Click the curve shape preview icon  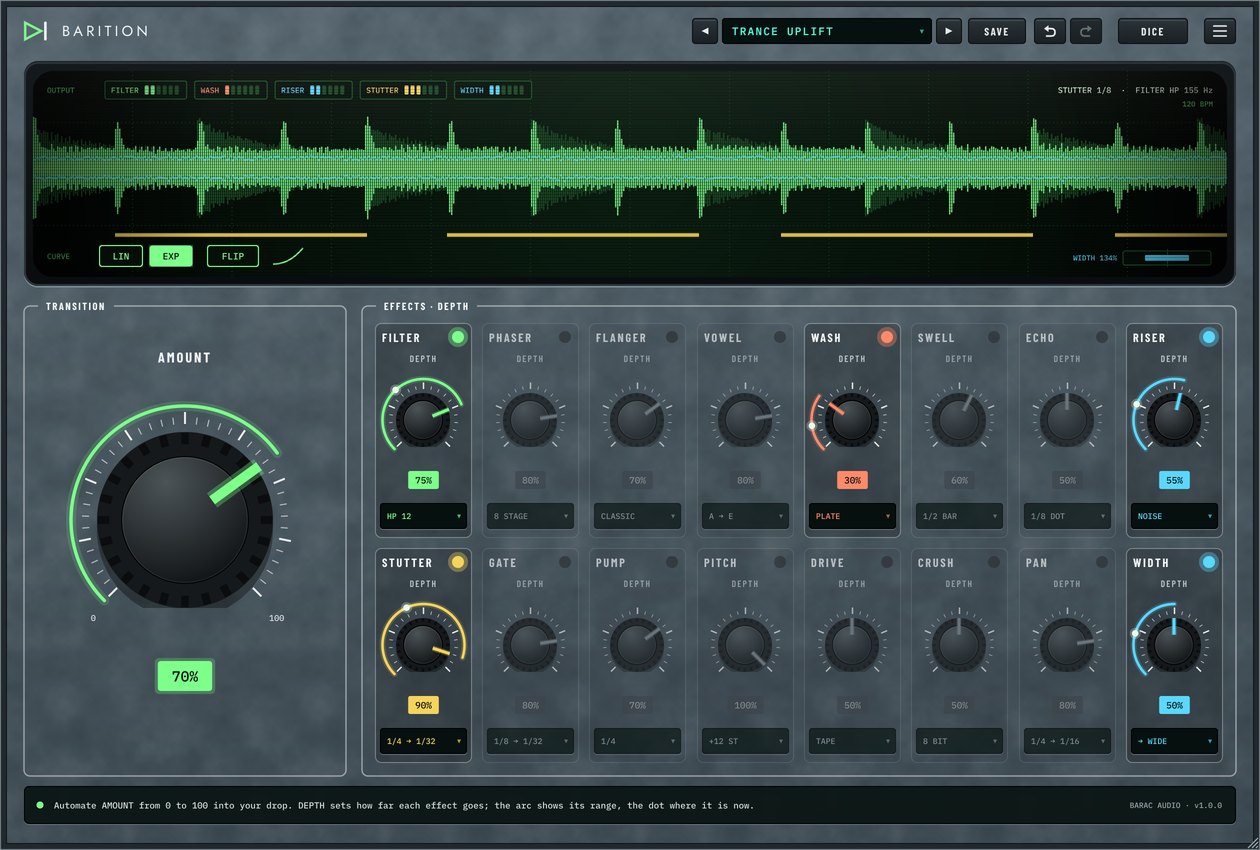click(289, 256)
